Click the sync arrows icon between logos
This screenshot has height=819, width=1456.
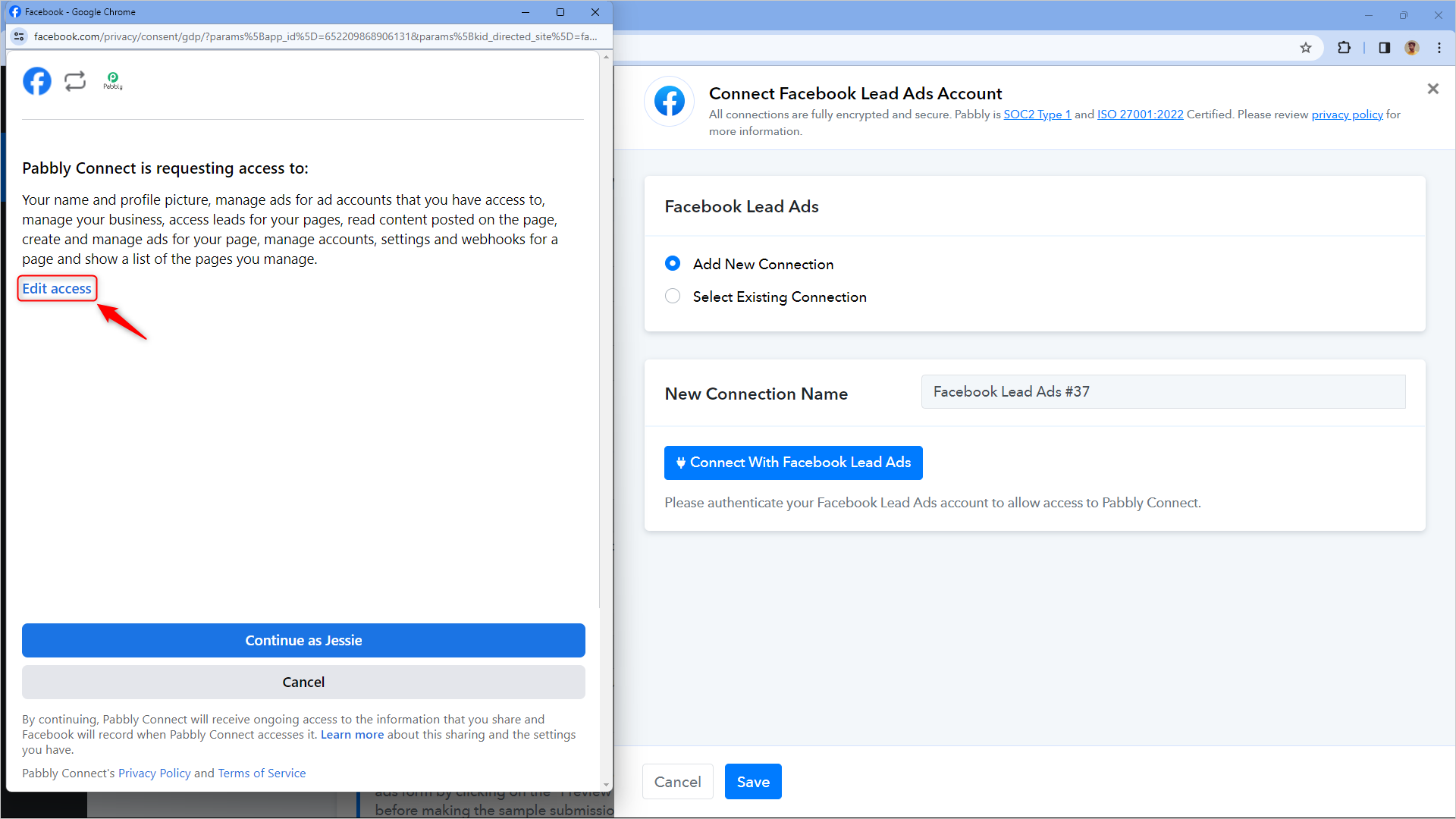pos(75,81)
